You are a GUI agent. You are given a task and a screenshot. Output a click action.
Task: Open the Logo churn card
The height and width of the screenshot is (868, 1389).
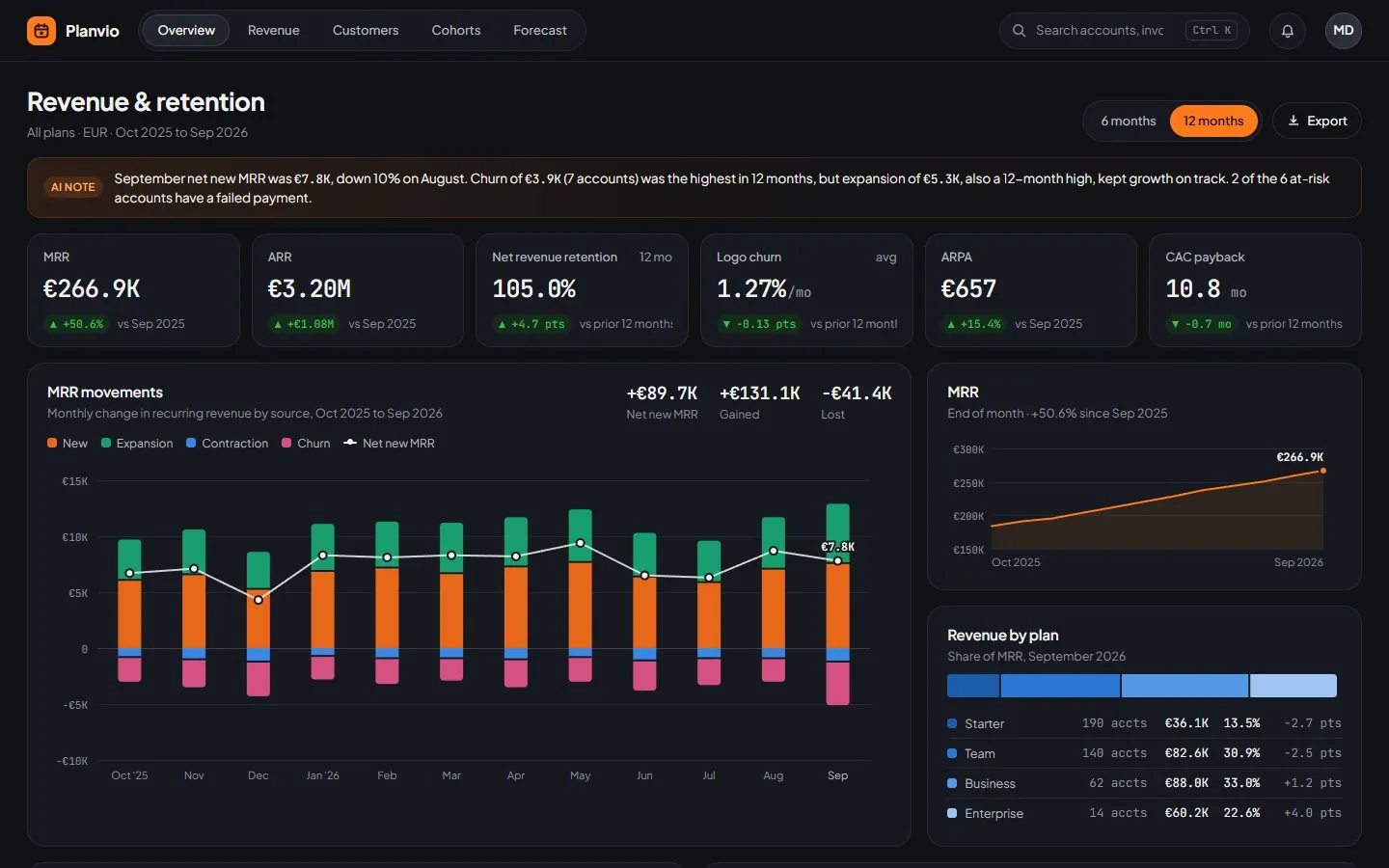coord(806,290)
